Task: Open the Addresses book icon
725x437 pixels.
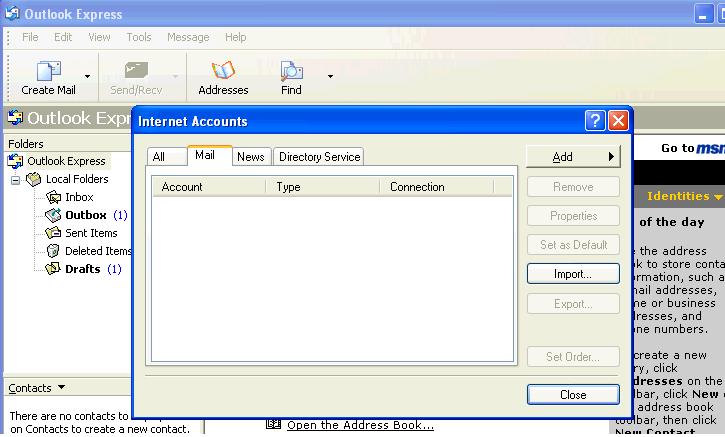Action: [223, 71]
